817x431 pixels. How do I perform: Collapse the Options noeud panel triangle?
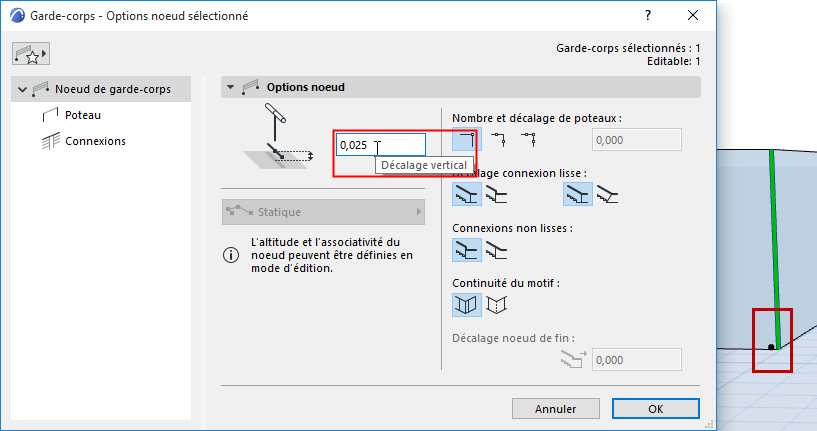(x=231, y=87)
